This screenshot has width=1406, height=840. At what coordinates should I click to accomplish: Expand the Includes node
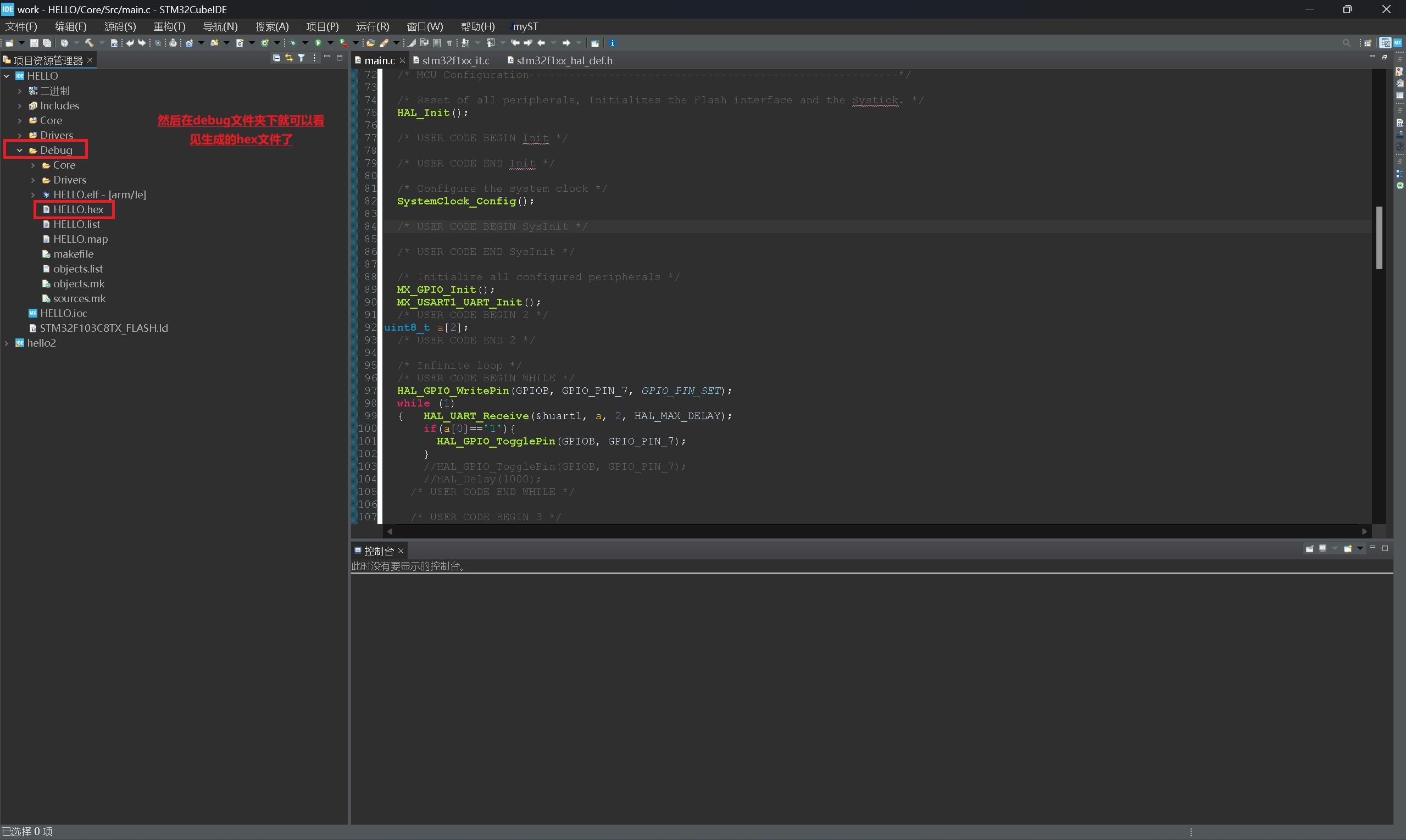20,106
